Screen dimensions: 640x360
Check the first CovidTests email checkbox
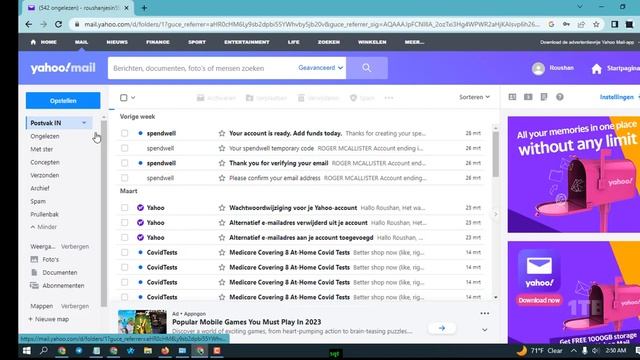click(x=124, y=253)
